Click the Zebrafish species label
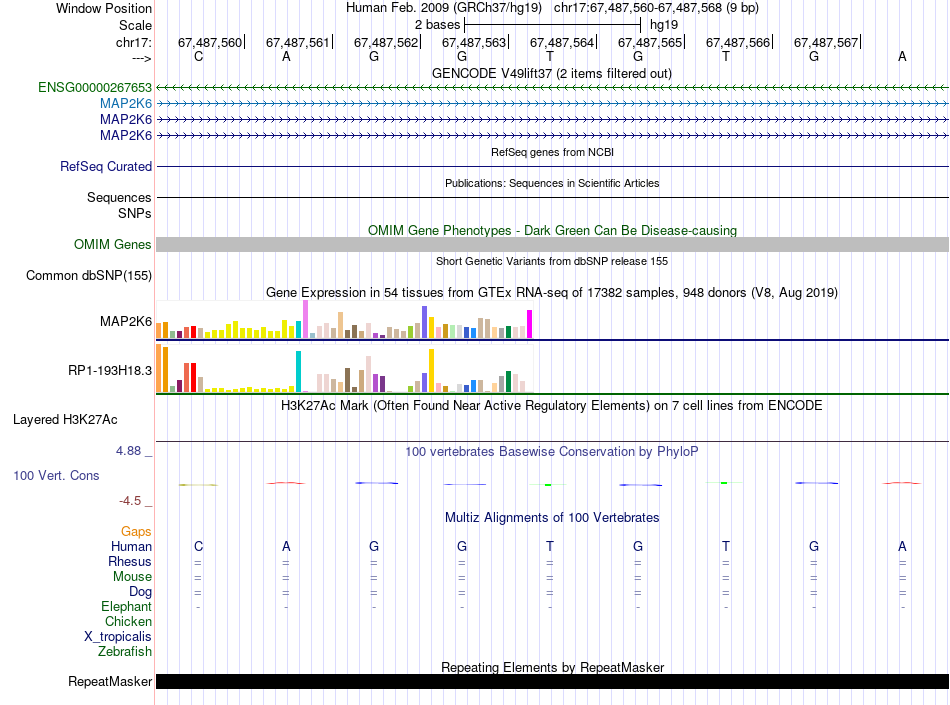 125,652
